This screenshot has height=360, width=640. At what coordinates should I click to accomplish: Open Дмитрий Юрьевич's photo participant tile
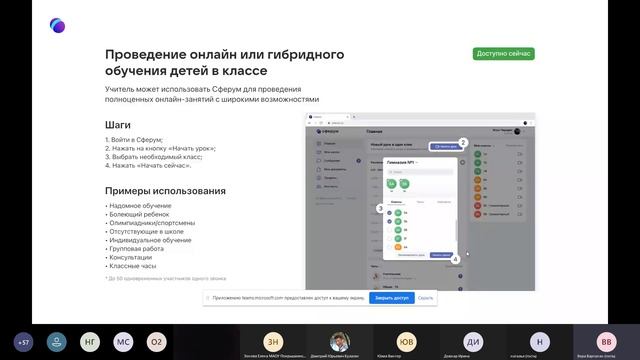(340, 342)
